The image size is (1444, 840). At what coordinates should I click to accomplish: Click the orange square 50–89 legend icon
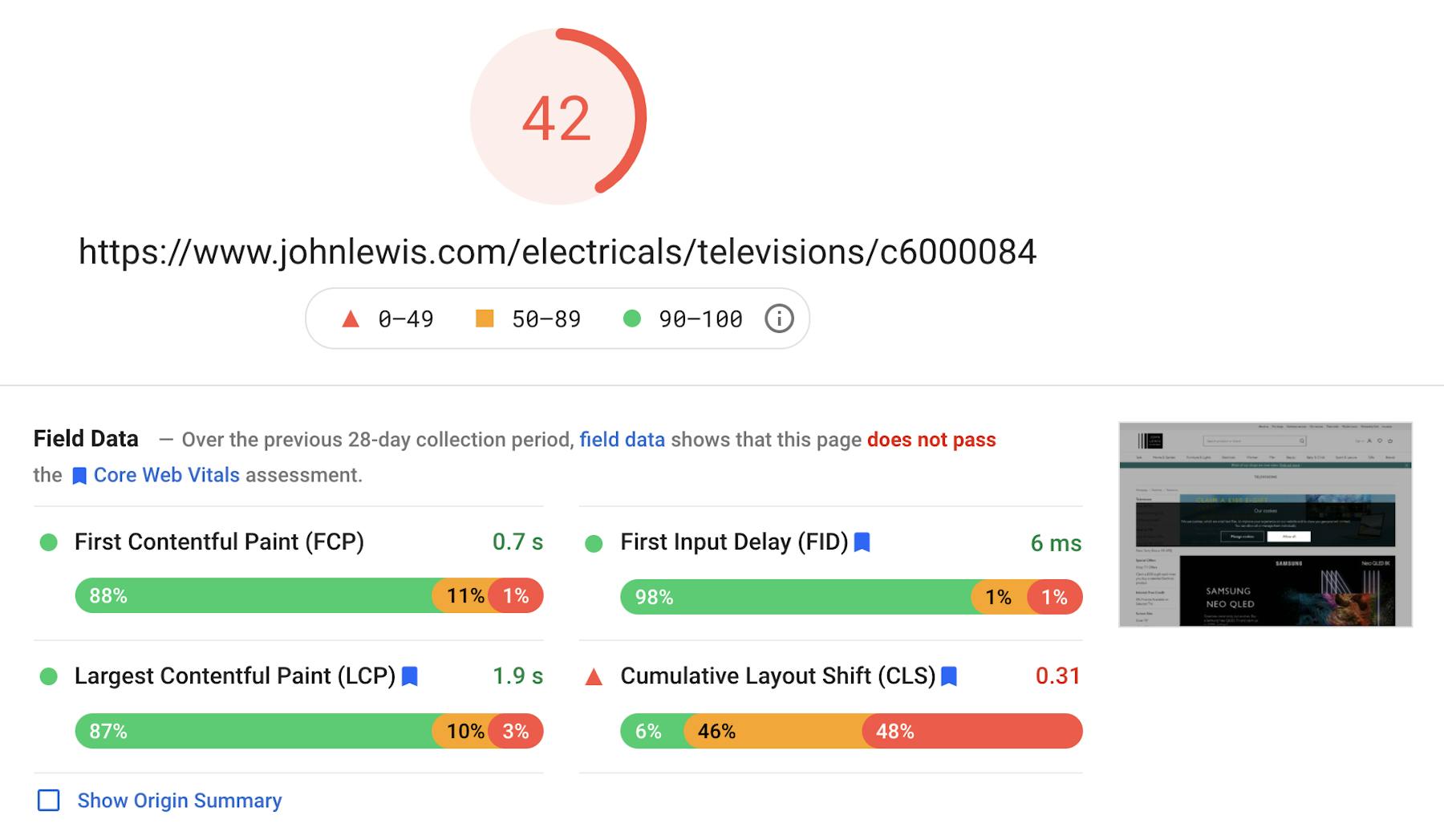485,319
